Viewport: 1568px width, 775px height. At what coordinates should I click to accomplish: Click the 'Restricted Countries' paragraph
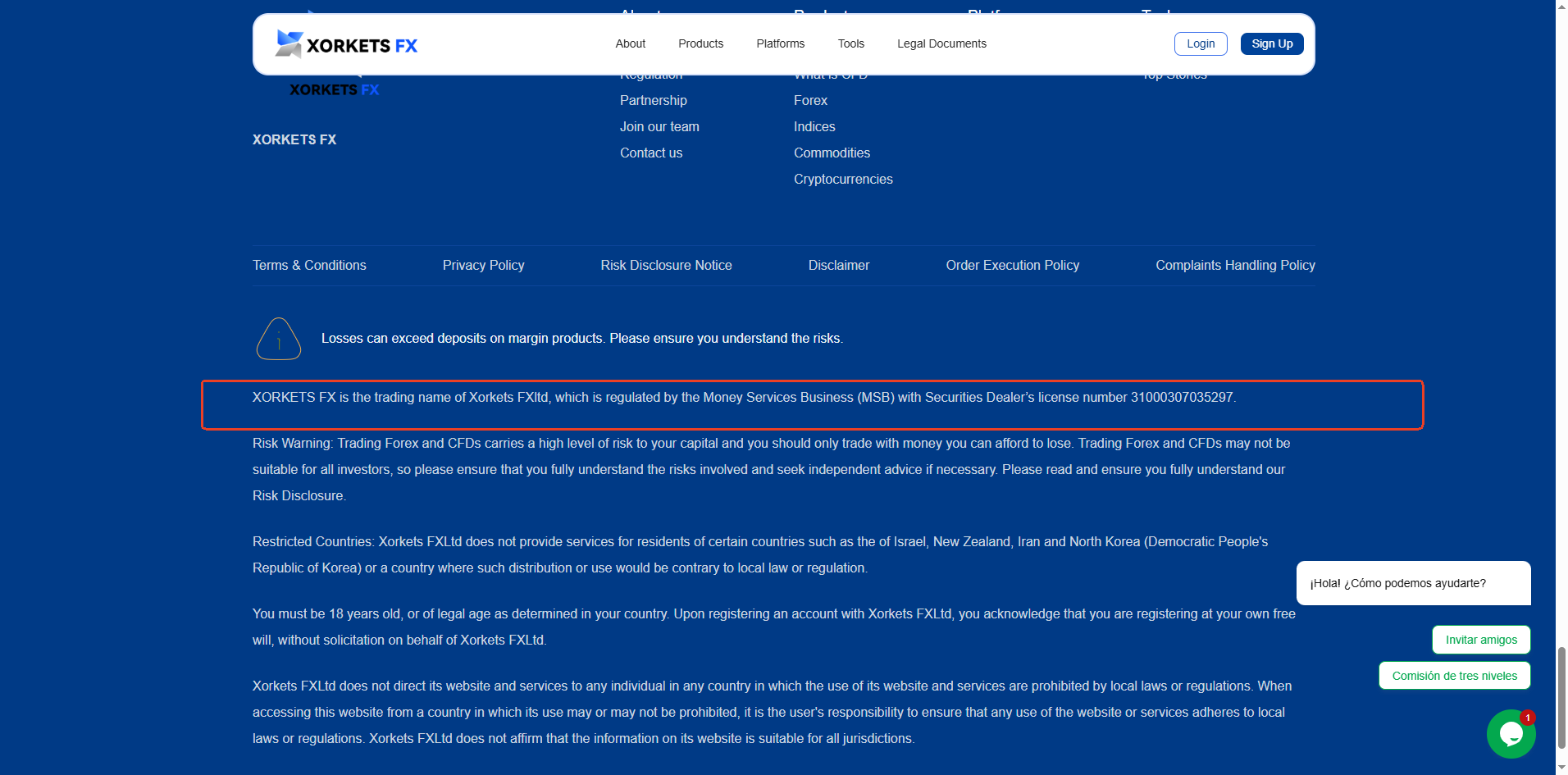[x=760, y=554]
